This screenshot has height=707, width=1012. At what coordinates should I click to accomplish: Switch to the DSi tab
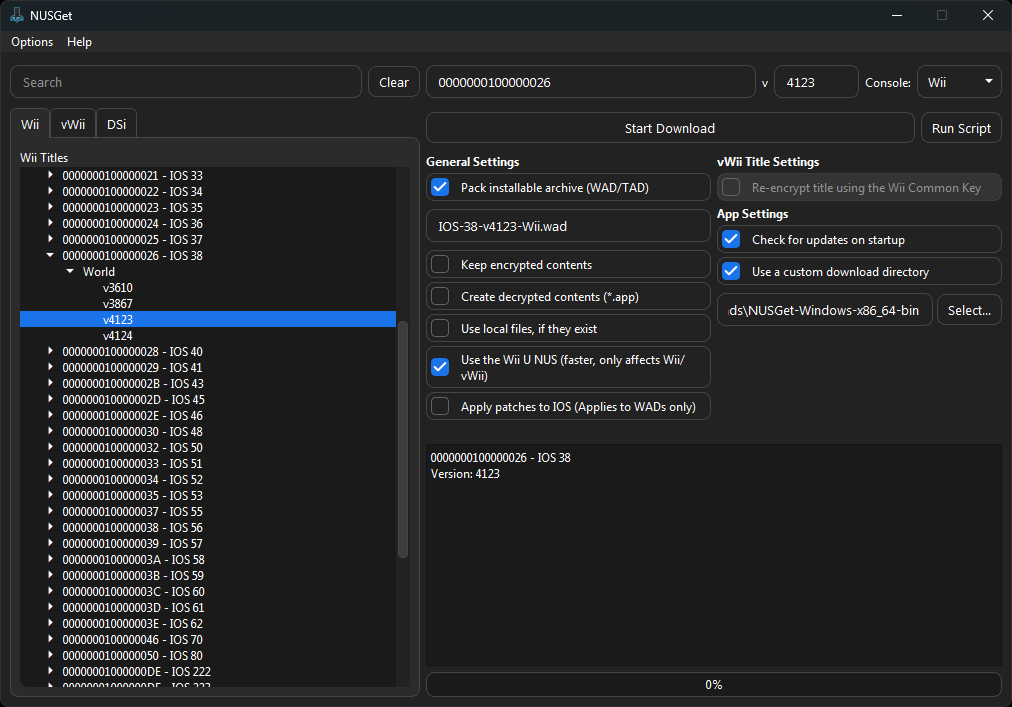116,124
